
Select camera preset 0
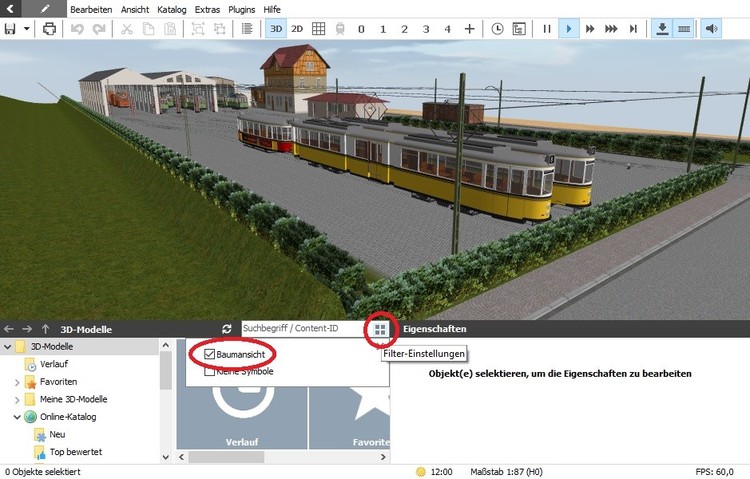tap(361, 29)
